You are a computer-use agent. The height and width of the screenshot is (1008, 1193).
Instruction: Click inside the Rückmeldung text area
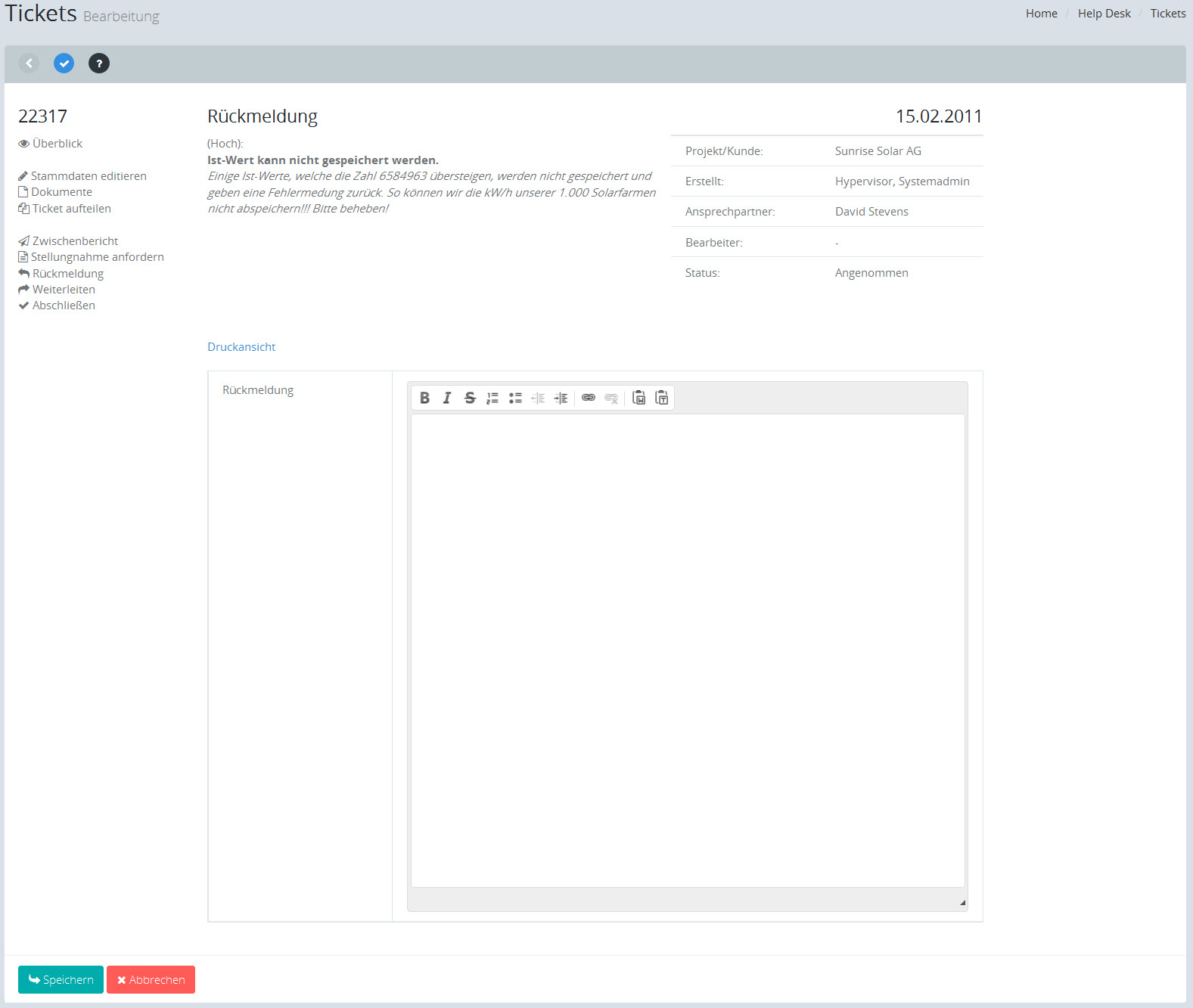coord(687,650)
